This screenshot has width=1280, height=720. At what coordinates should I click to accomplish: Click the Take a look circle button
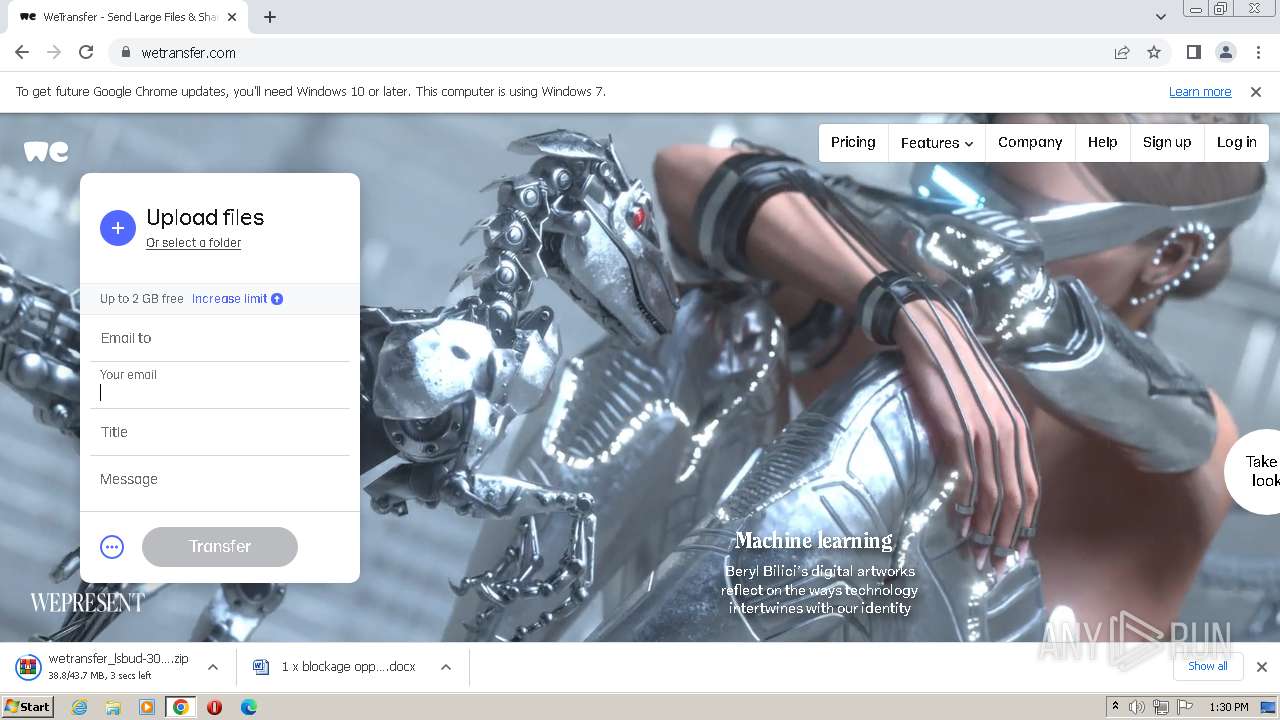click(1253, 472)
